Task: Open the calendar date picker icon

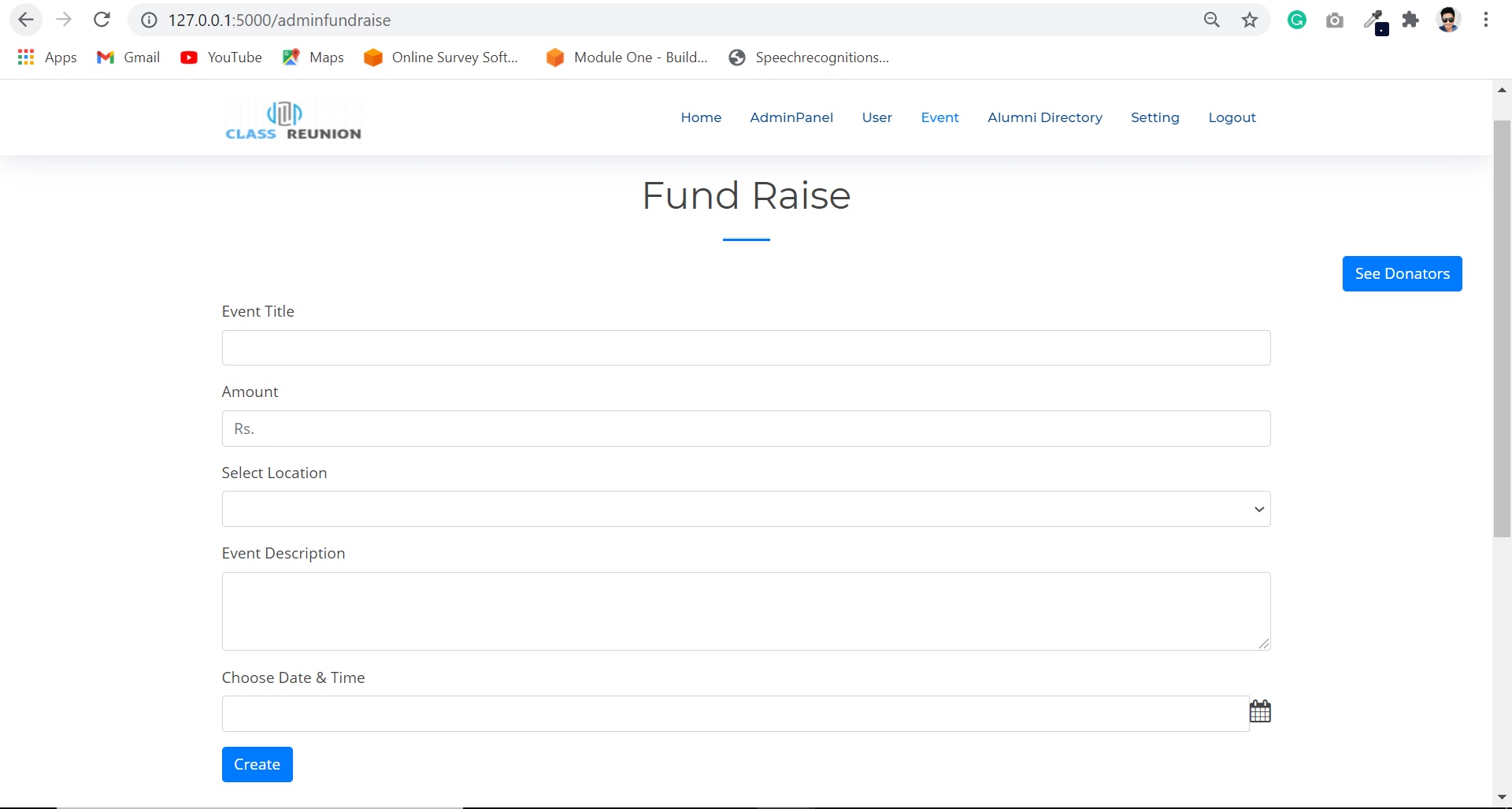Action: 1260,711
